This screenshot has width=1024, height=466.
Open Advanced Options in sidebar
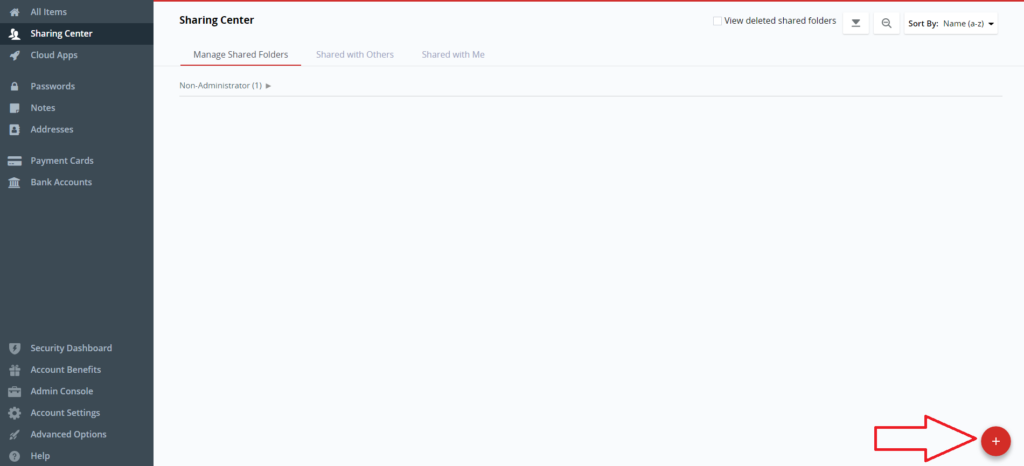click(x=68, y=434)
